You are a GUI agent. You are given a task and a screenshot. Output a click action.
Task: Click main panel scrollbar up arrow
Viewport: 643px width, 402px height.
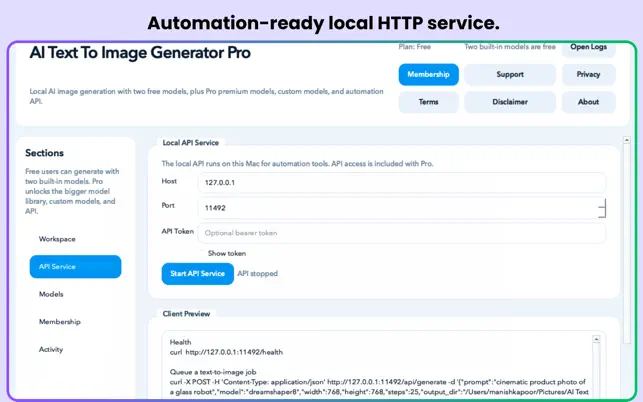tap(627, 140)
